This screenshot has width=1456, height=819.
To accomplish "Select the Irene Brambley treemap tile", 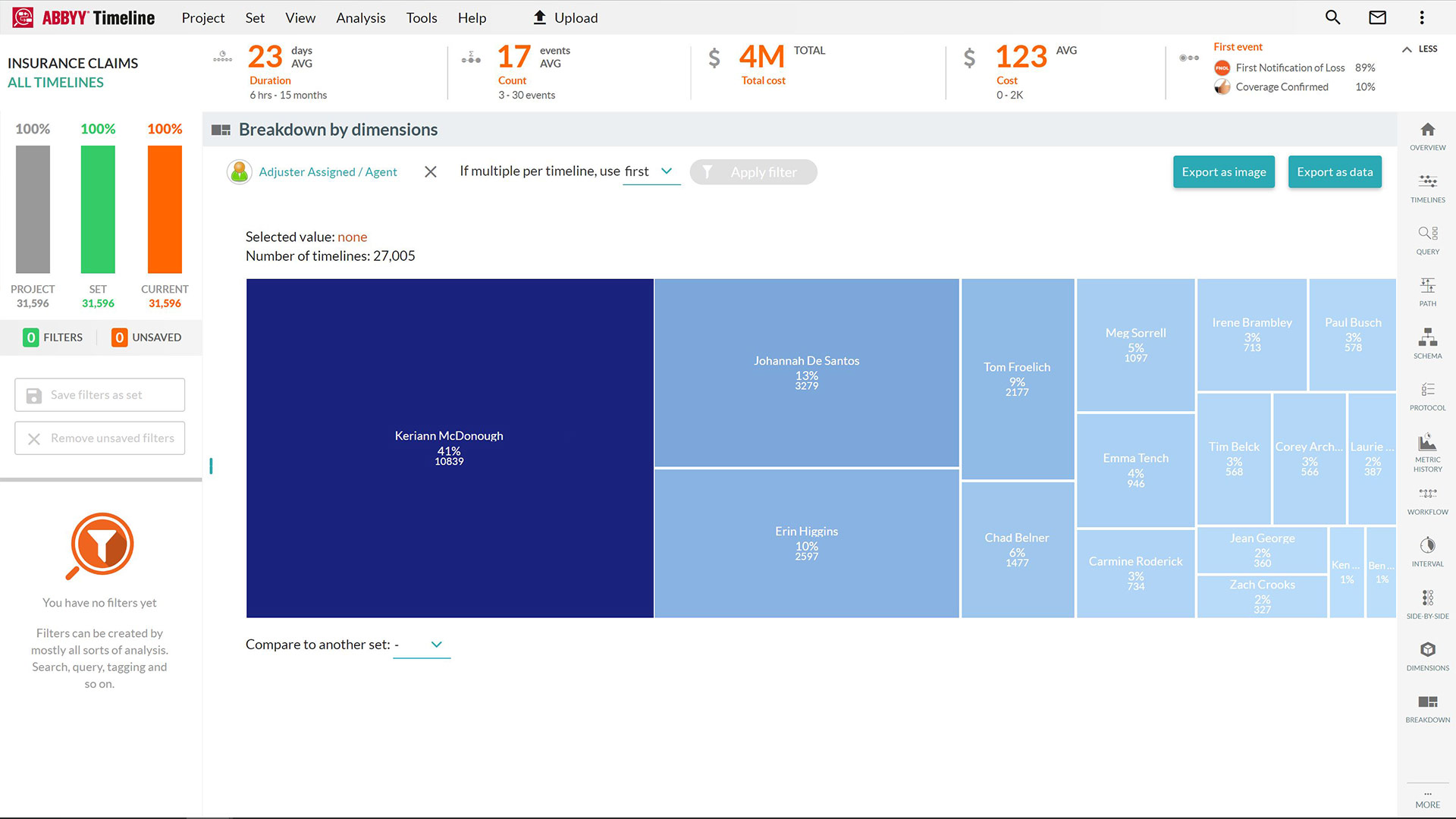I will tap(1252, 334).
